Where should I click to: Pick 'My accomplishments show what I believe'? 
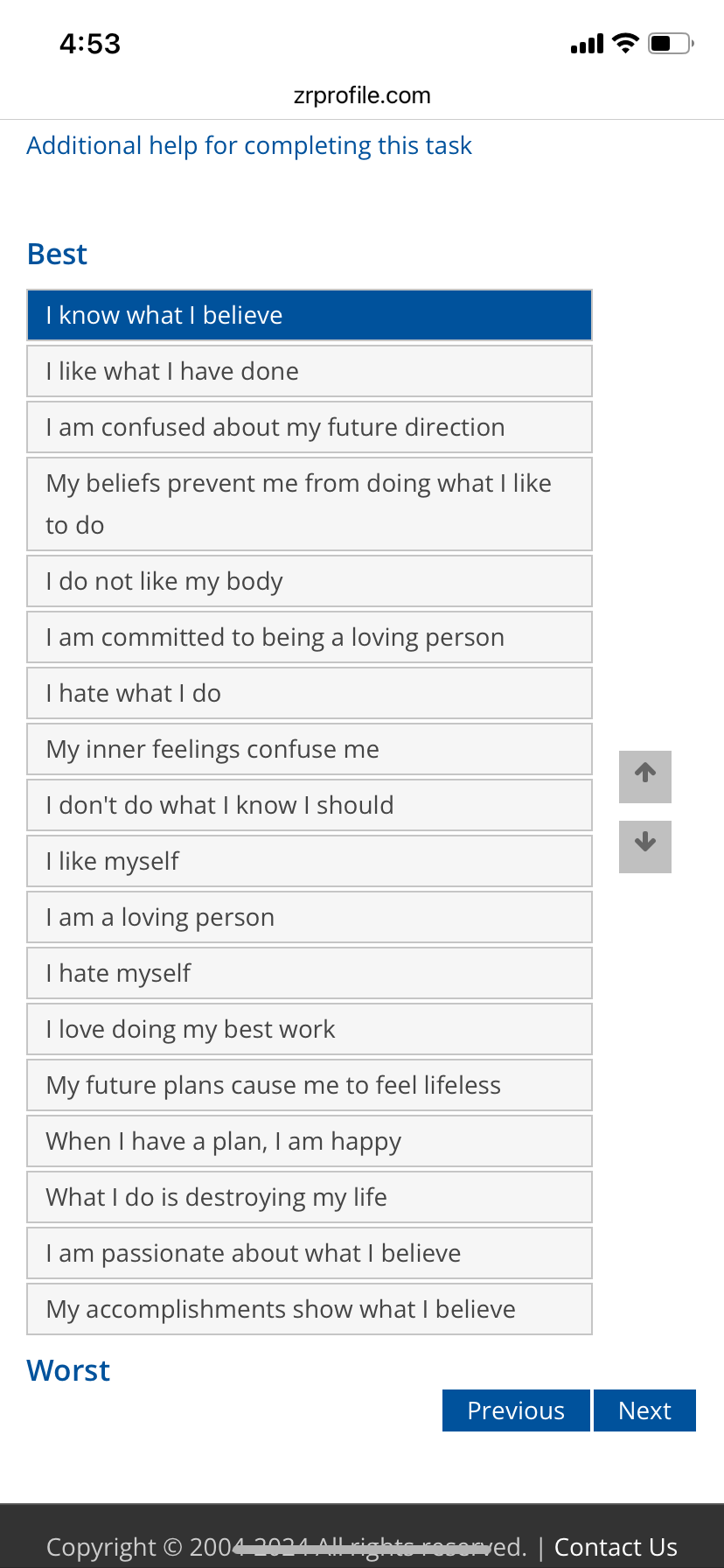tap(309, 1309)
